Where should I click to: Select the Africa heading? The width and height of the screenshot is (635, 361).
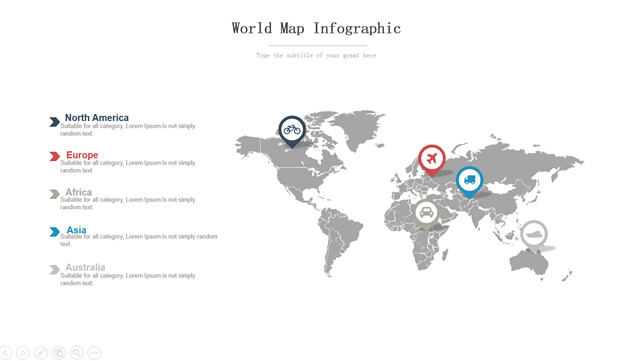[x=79, y=192]
